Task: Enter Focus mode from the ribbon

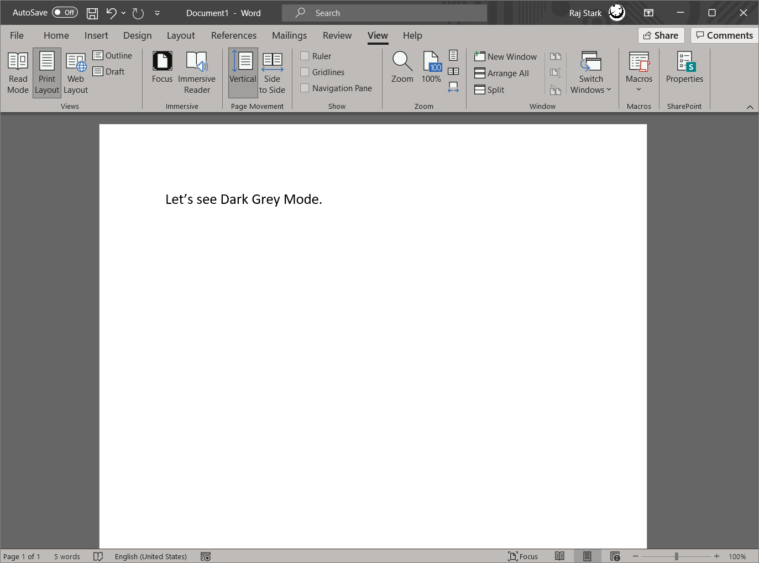Action: coord(162,68)
